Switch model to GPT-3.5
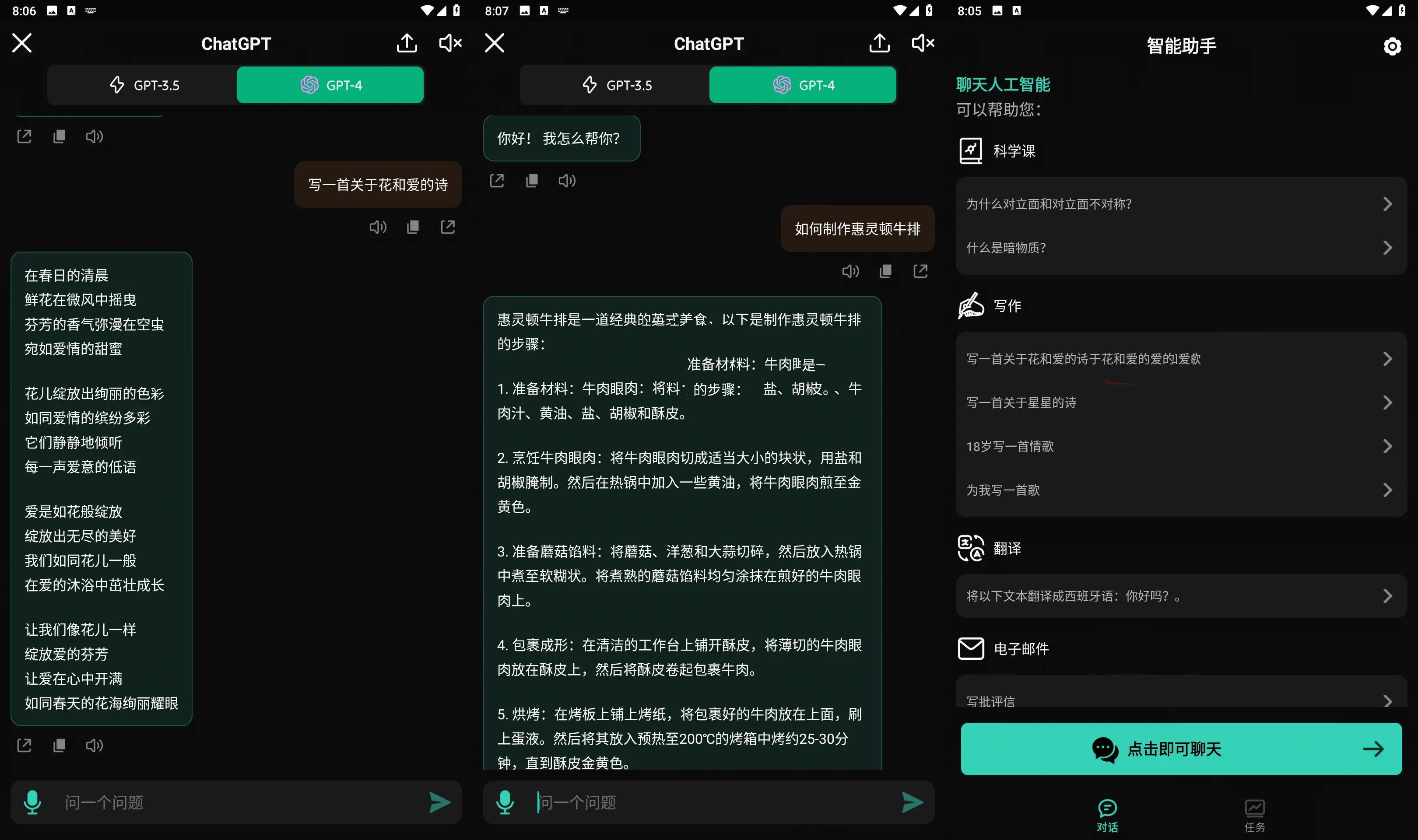The image size is (1418, 840). tap(145, 84)
